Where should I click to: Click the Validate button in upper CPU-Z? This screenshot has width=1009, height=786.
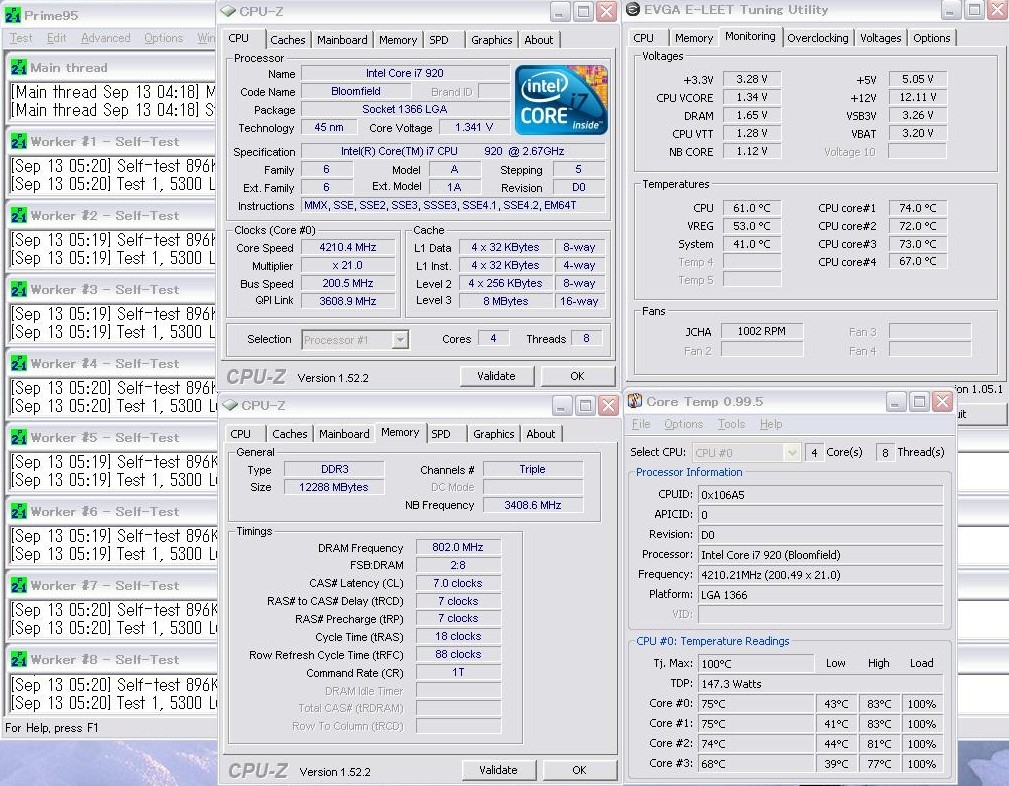tap(496, 376)
